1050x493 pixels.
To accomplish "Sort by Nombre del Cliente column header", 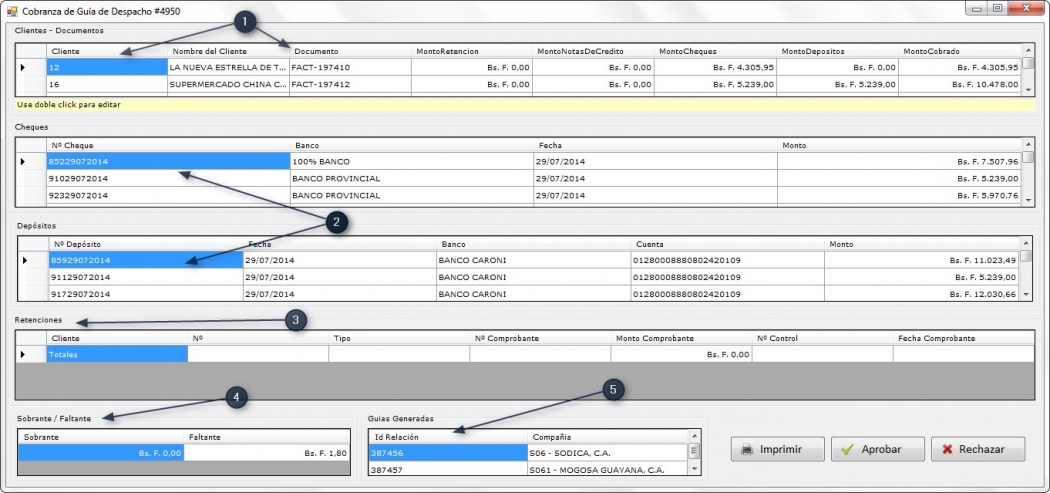I will (x=228, y=52).
